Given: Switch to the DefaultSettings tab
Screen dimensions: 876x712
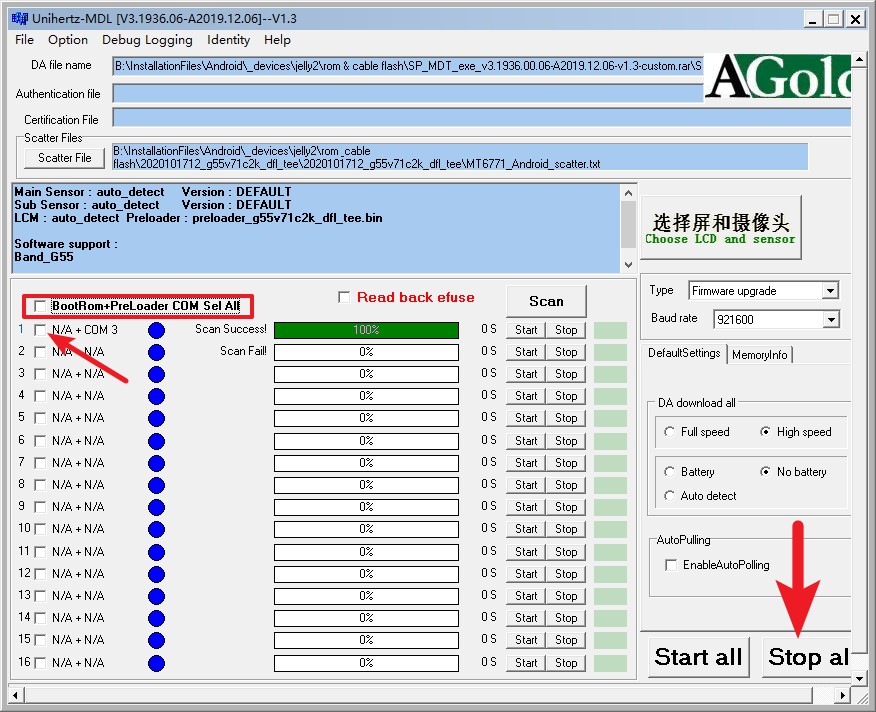Looking at the screenshot, I should click(x=684, y=353).
